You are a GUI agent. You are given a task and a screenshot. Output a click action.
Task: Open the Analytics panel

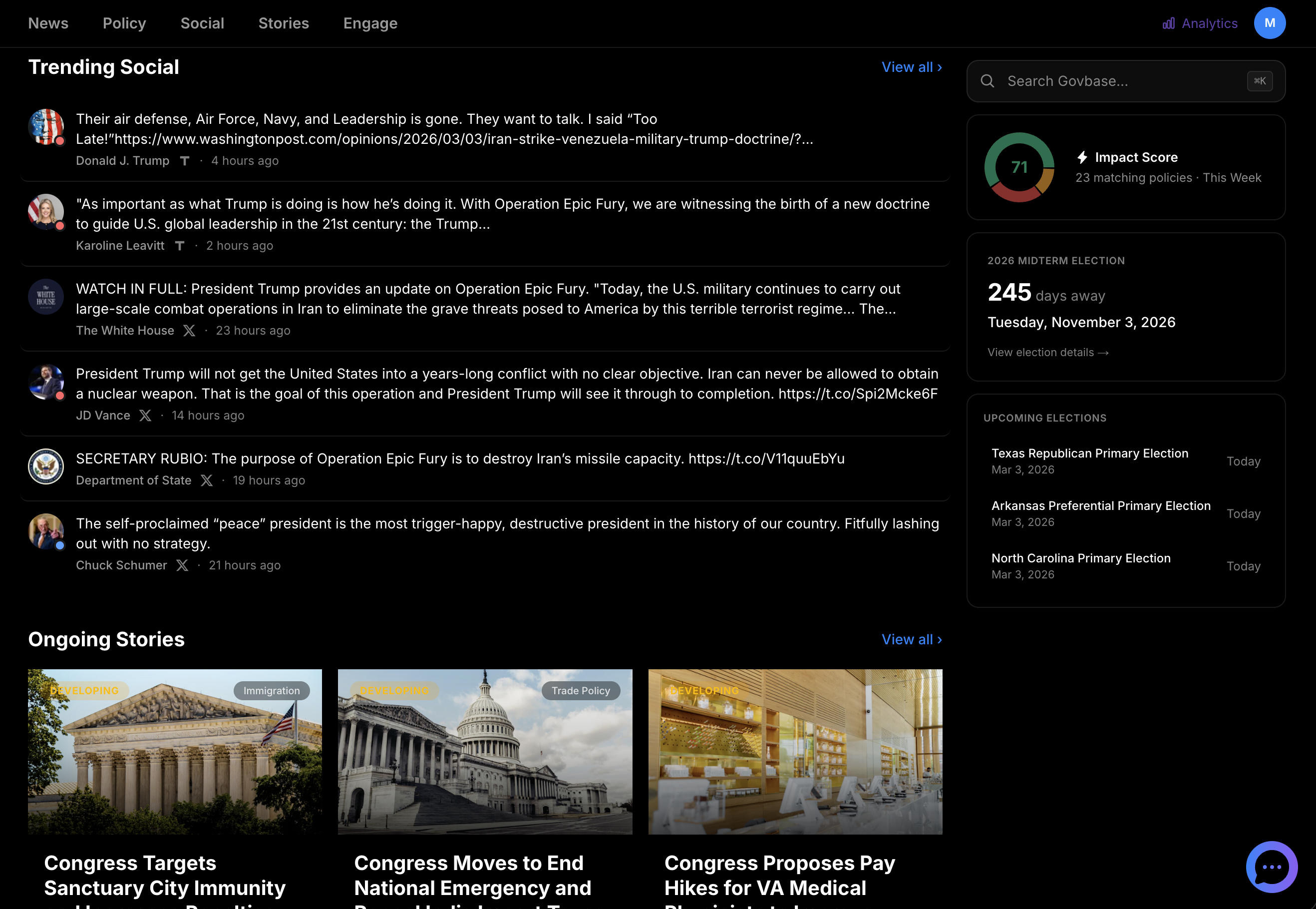click(1198, 23)
